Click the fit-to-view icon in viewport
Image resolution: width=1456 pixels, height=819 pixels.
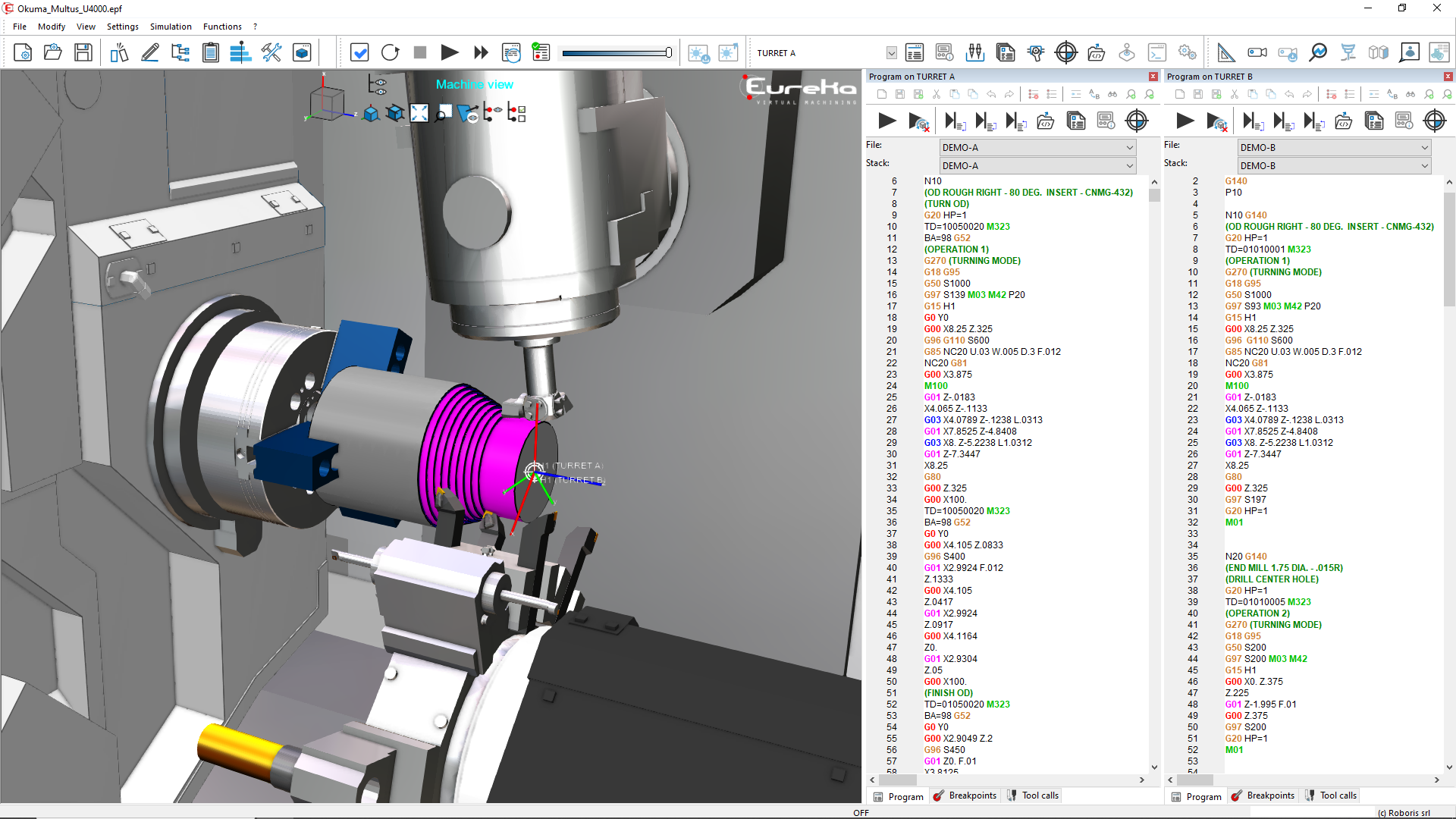pyautogui.click(x=419, y=114)
